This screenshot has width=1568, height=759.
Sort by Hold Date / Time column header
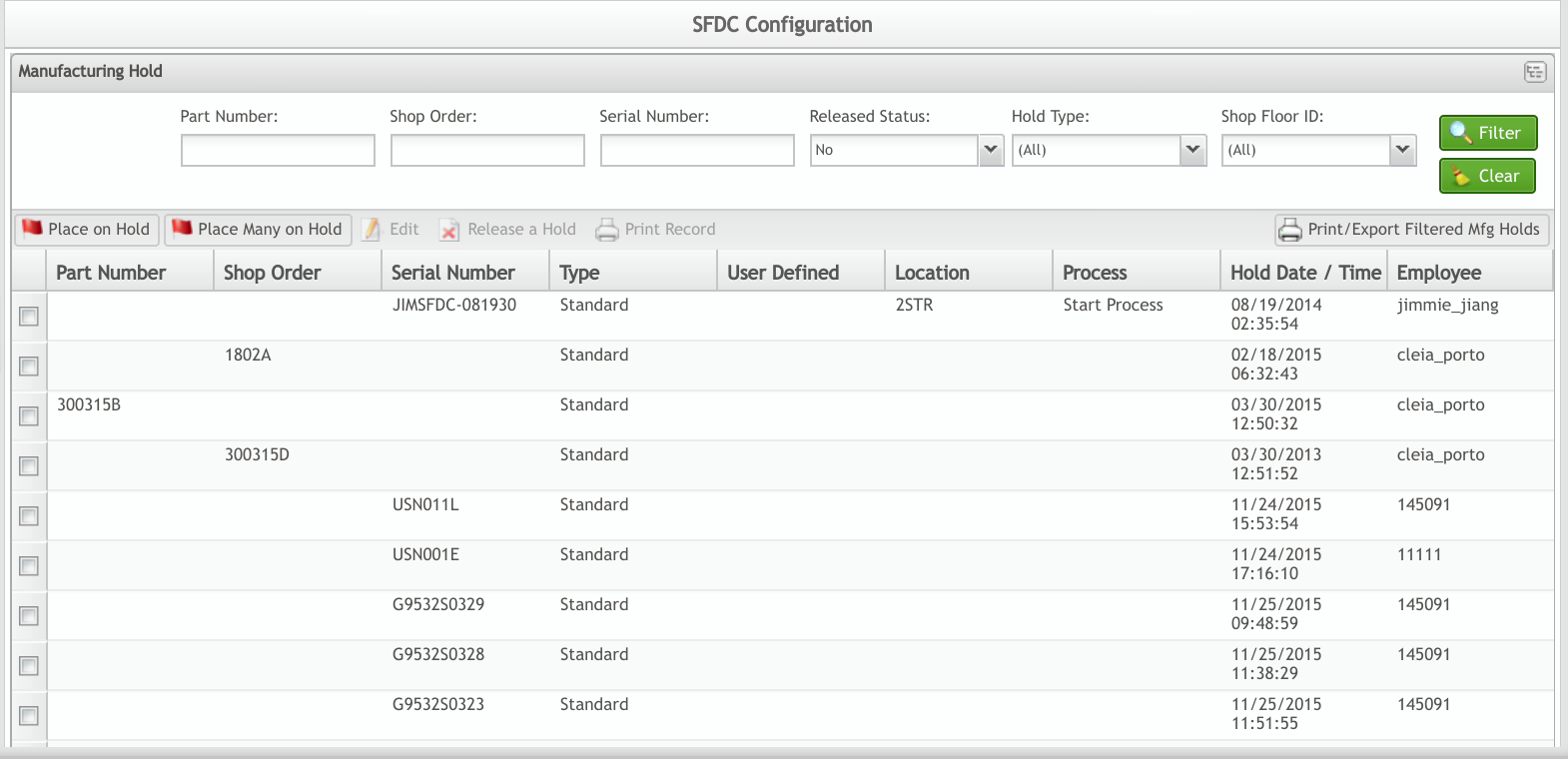pos(1305,273)
